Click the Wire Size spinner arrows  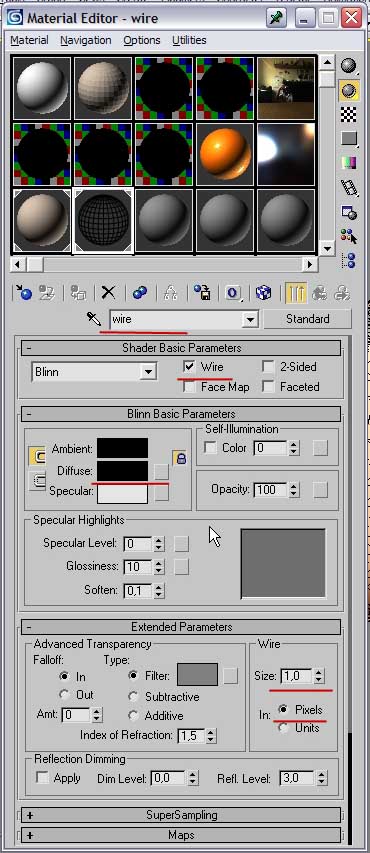click(x=318, y=676)
